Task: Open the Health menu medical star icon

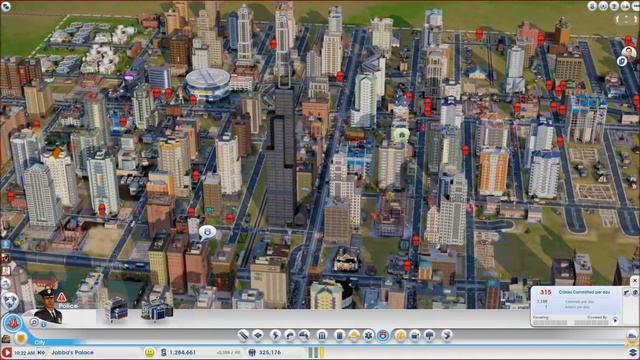Action: coord(368,336)
